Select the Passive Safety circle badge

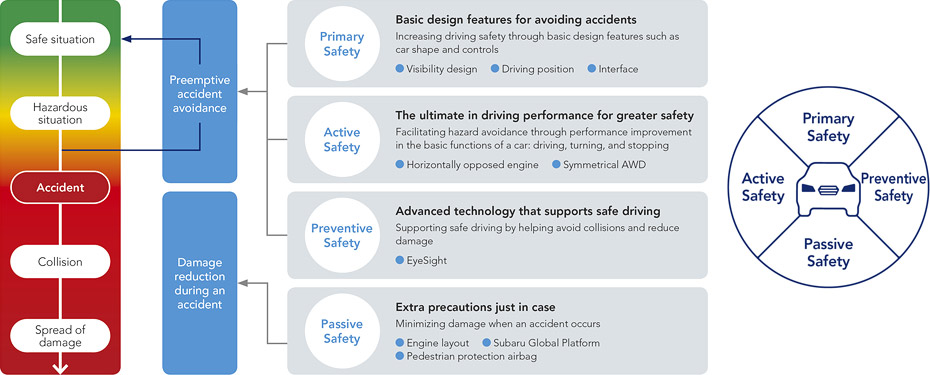[342, 331]
